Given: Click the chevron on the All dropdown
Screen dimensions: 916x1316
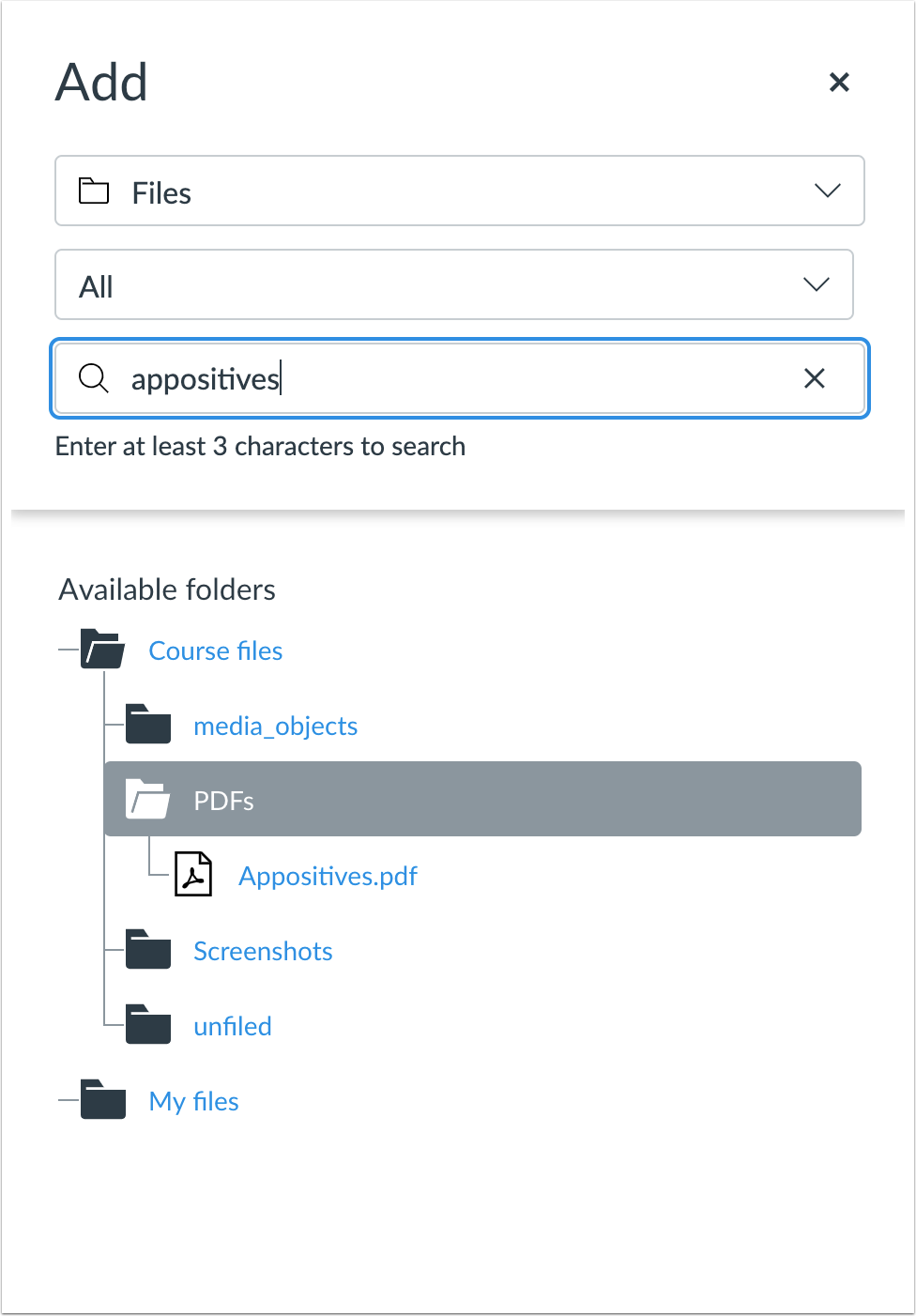Looking at the screenshot, I should 816,285.
